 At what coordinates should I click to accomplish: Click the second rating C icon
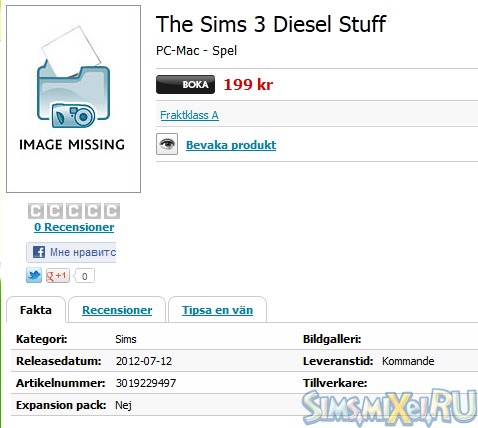(55, 211)
